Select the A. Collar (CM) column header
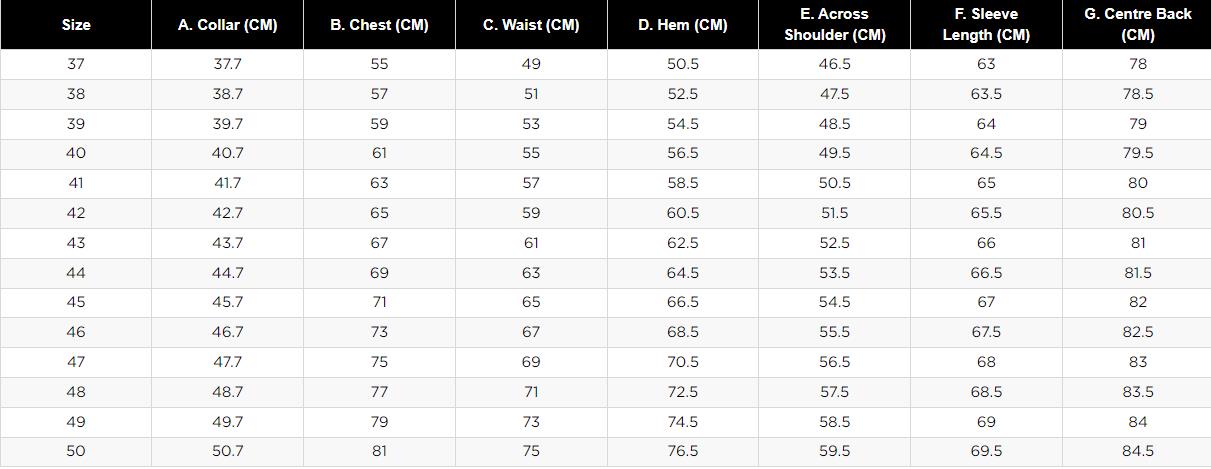 tap(227, 25)
